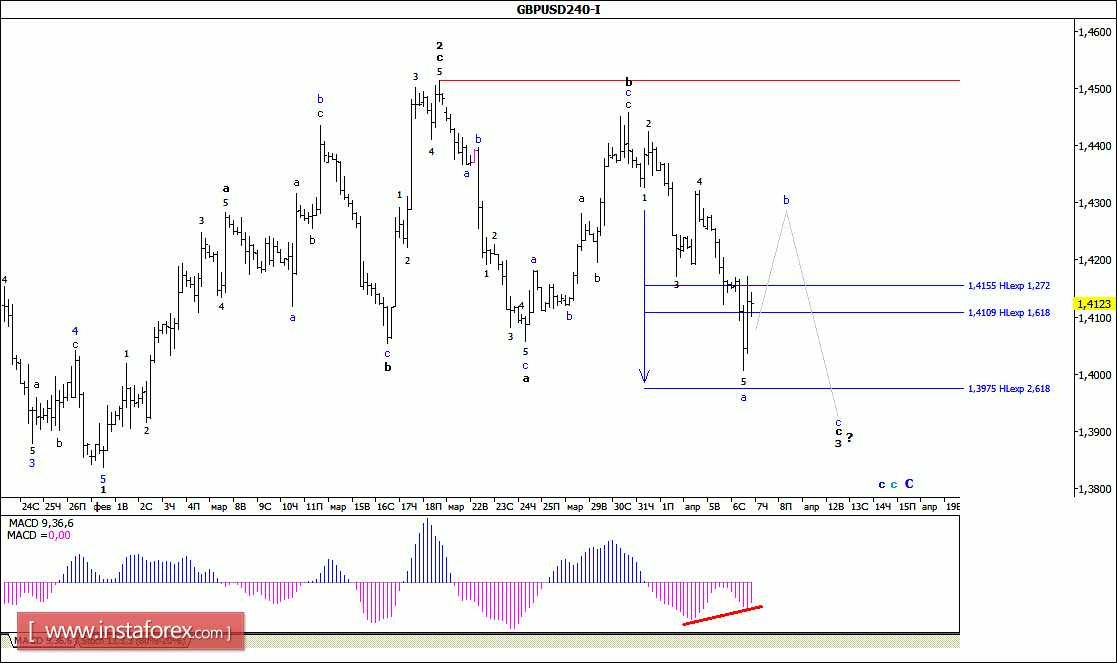Click the 16С date axis label

coord(385,507)
